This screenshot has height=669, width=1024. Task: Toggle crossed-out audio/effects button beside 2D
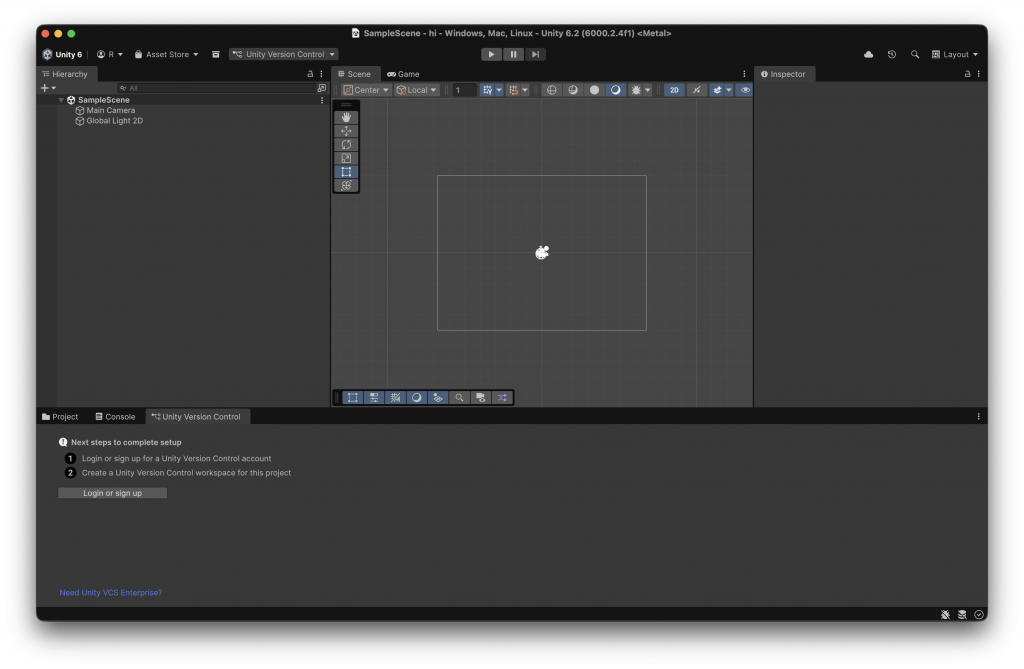tap(697, 90)
